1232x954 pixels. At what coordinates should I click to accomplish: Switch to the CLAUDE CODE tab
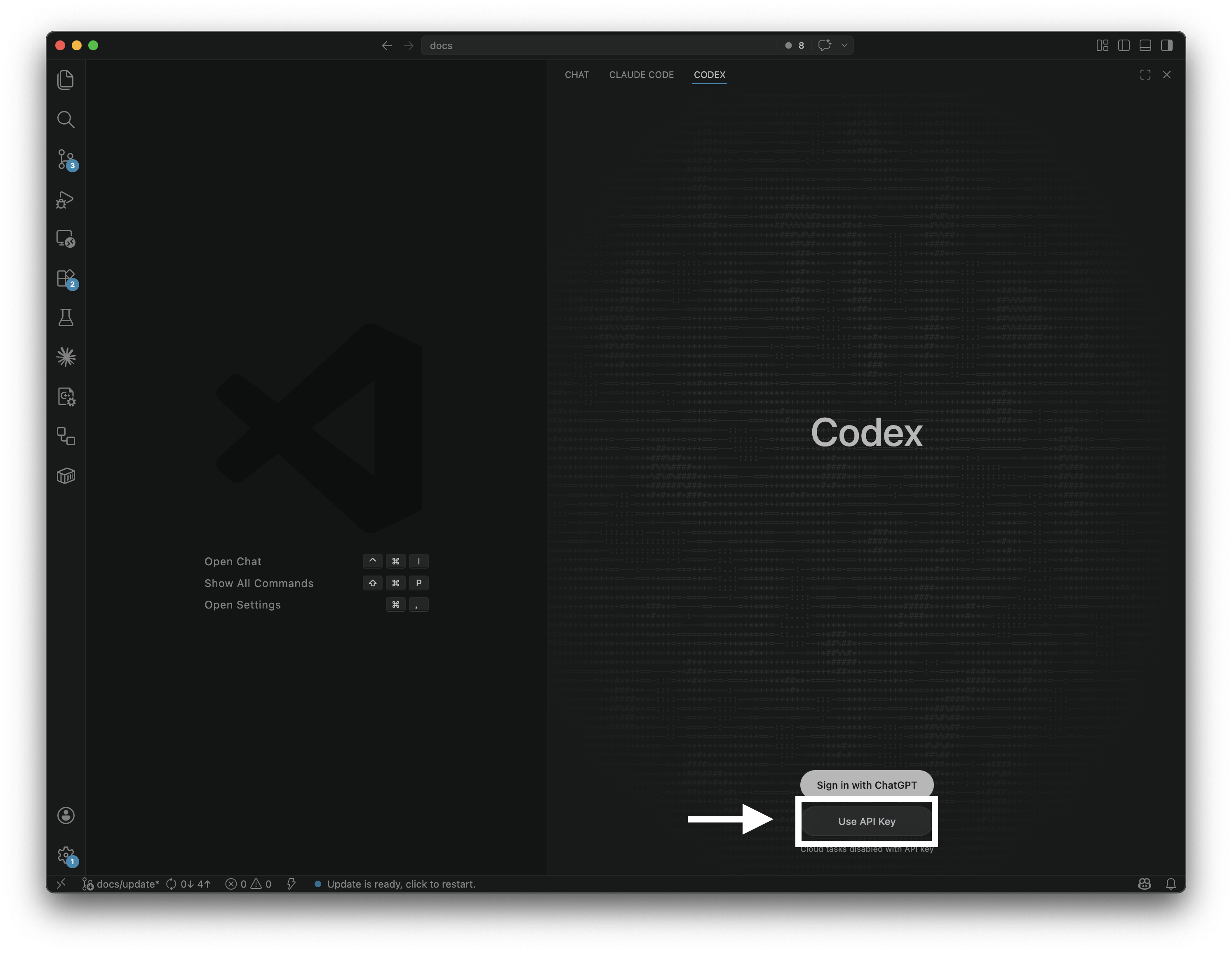pos(642,75)
